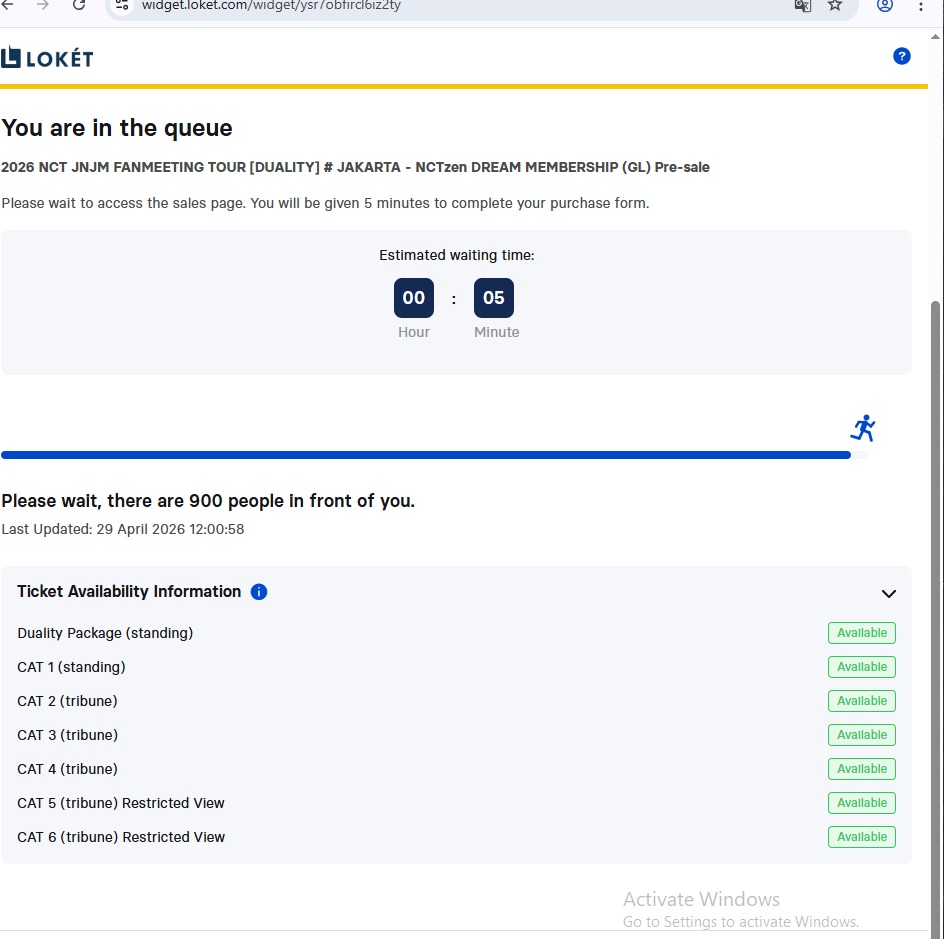Click the 'CAT 1 (standing)' row text
Image resolution: width=944 pixels, height=939 pixels.
(71, 667)
